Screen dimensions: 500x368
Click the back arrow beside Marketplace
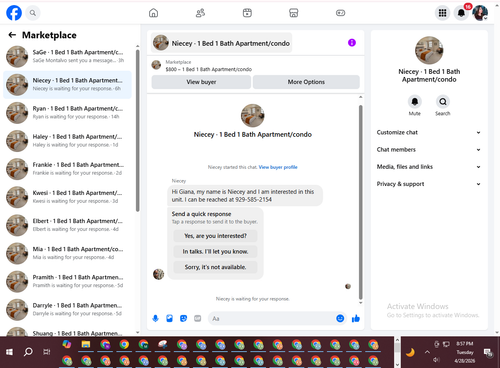pyautogui.click(x=12, y=35)
